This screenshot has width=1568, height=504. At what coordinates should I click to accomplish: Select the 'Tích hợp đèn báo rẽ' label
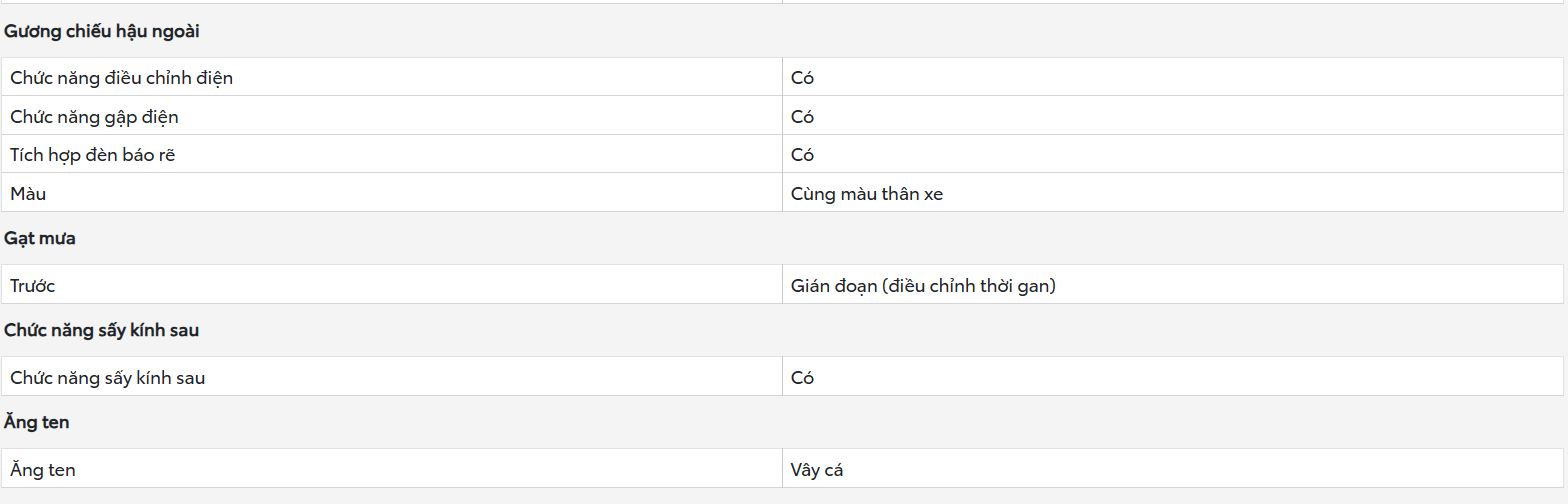pyautogui.click(x=92, y=155)
